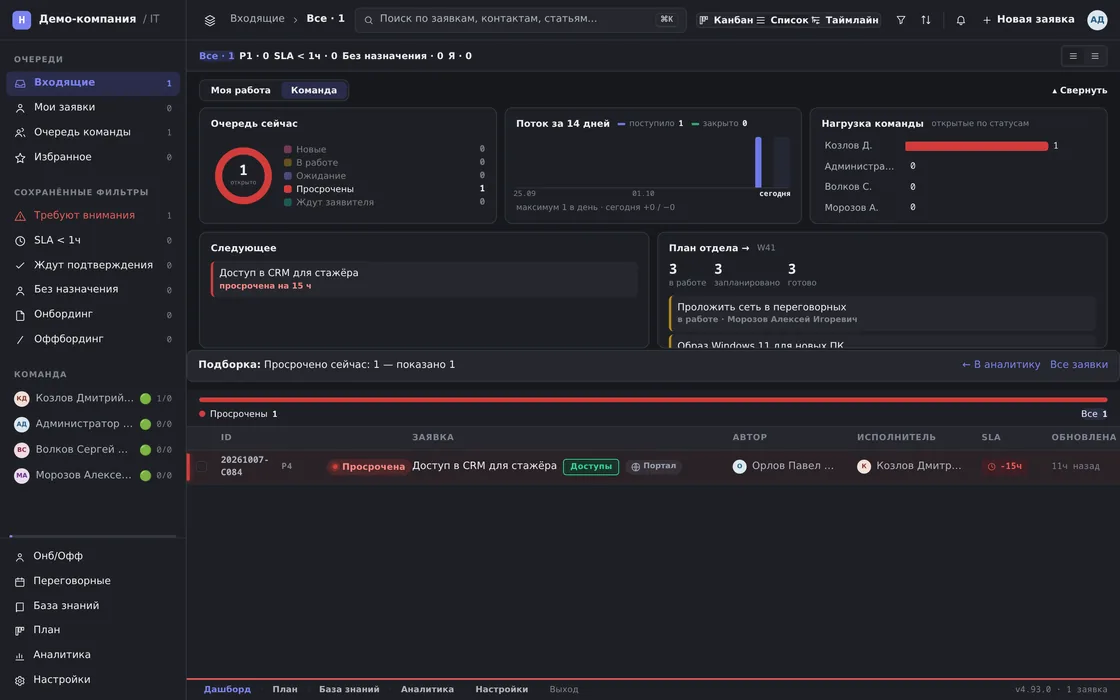The height and width of the screenshot is (700, 1120).
Task: Select the Моя работа tab
Action: pos(241,90)
